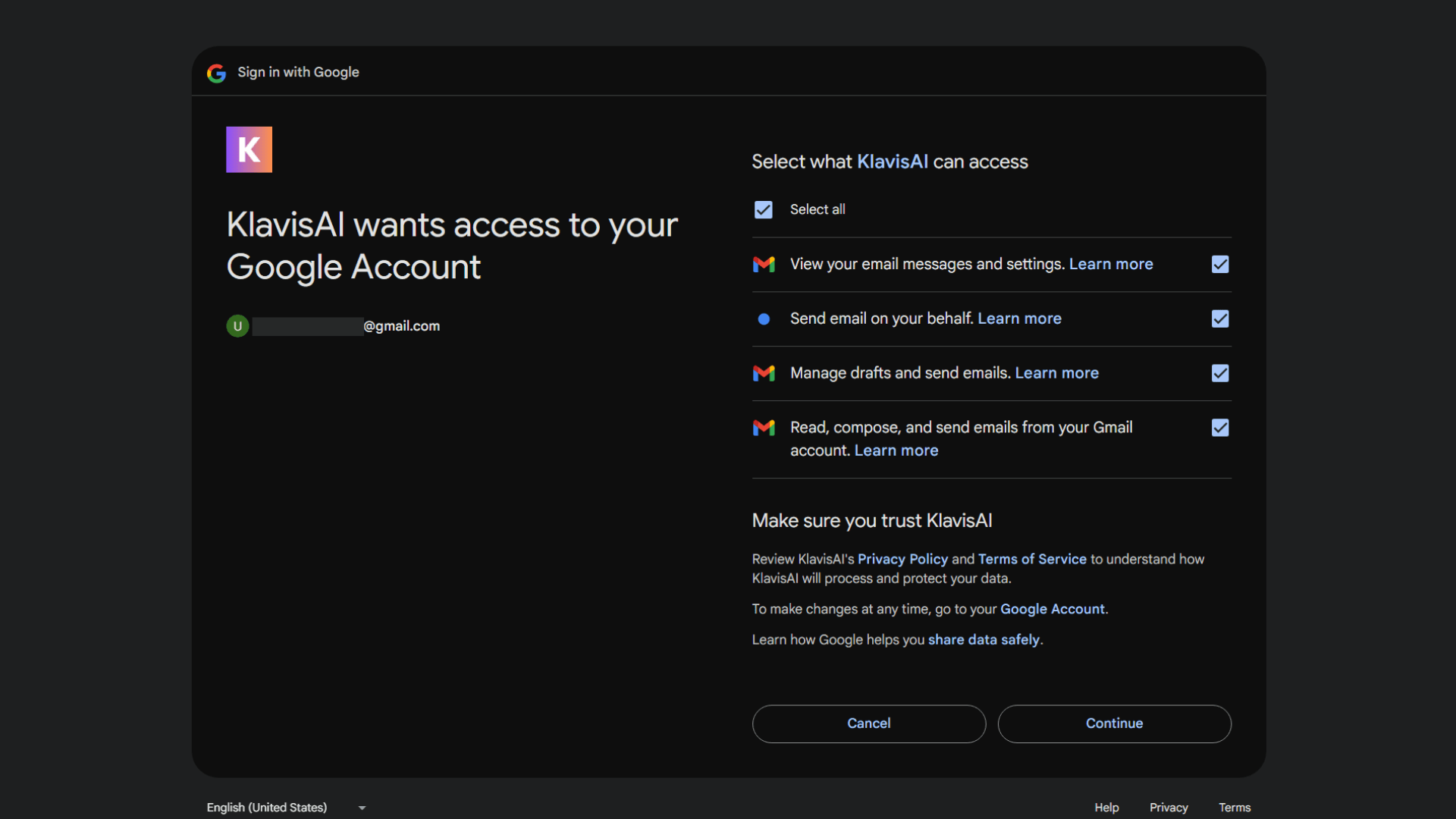Toggle the Select all checkbox

pos(763,210)
